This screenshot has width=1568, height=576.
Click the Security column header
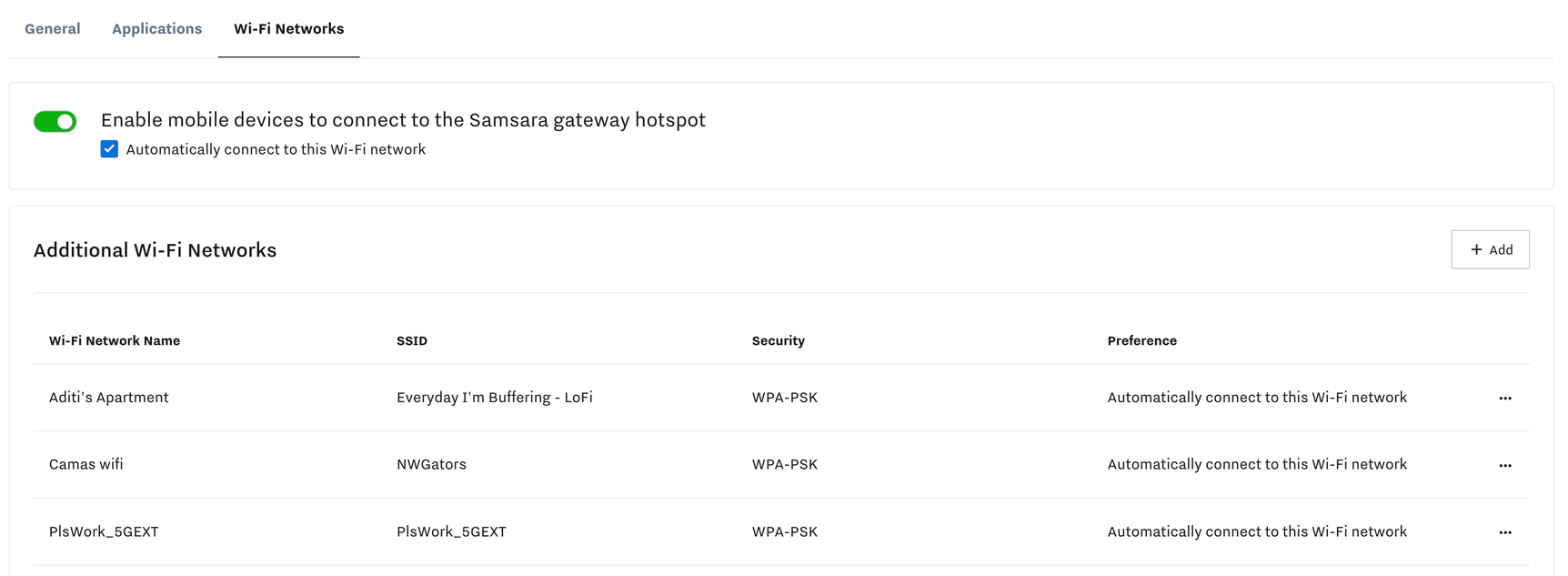pos(778,340)
